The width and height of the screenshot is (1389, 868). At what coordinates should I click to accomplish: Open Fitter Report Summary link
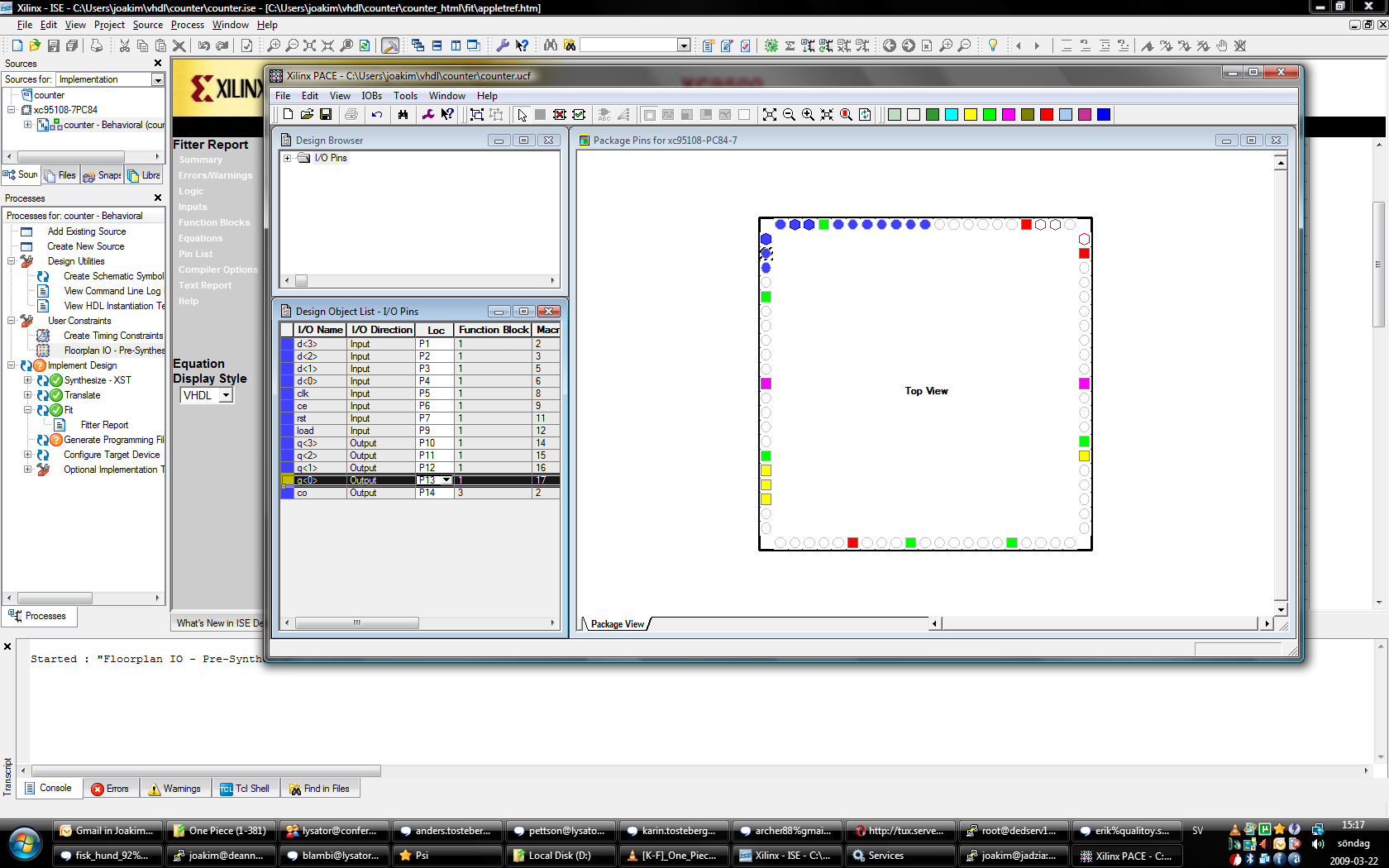[x=200, y=160]
